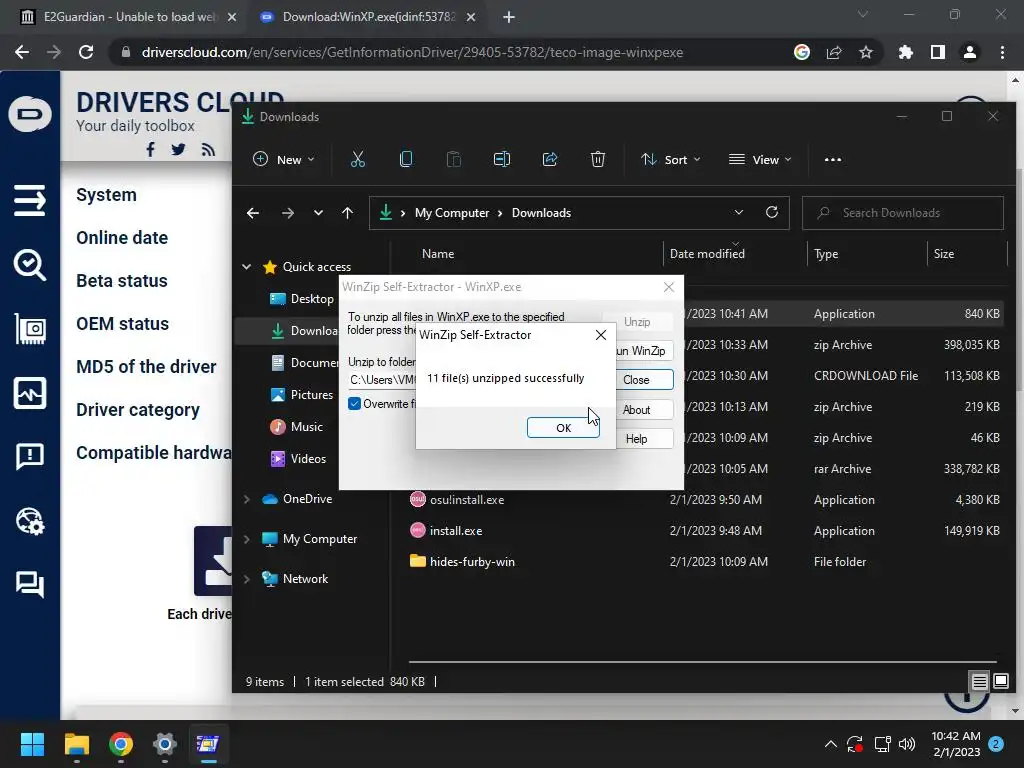Open a new Chrome tab

point(509,18)
